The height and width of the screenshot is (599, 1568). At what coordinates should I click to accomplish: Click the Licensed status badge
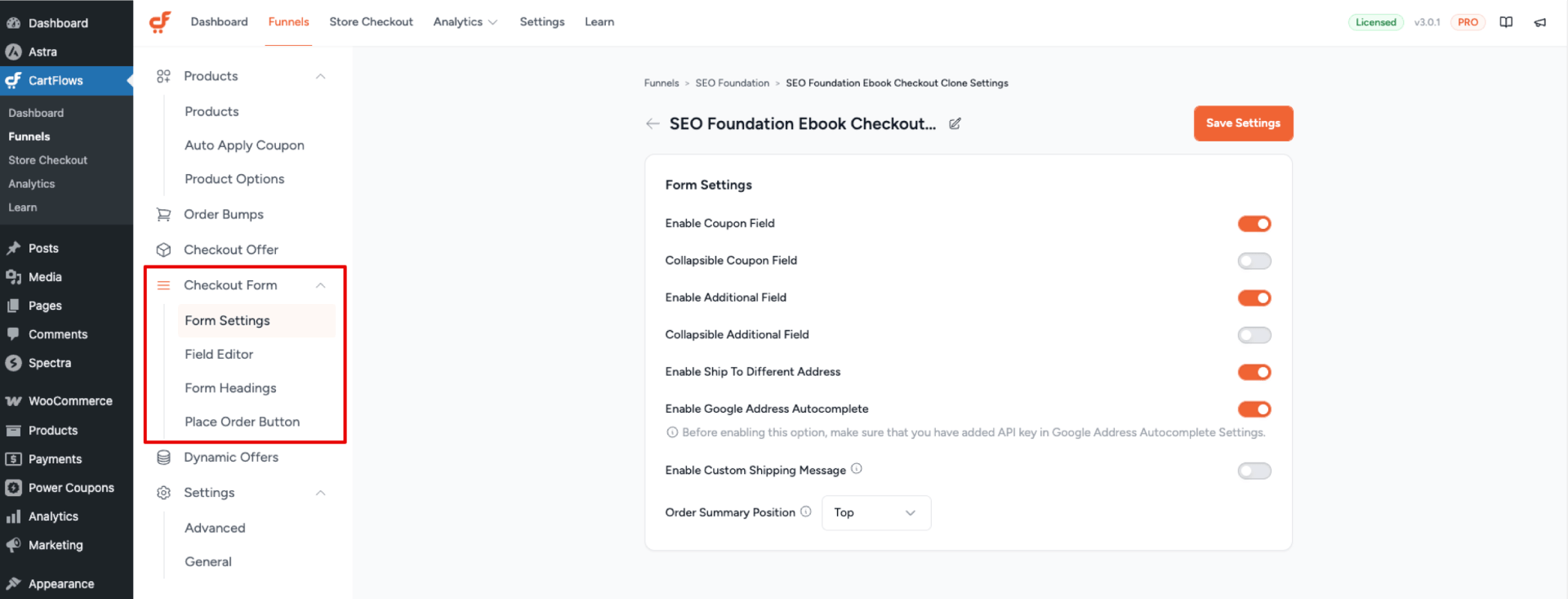tap(1376, 22)
